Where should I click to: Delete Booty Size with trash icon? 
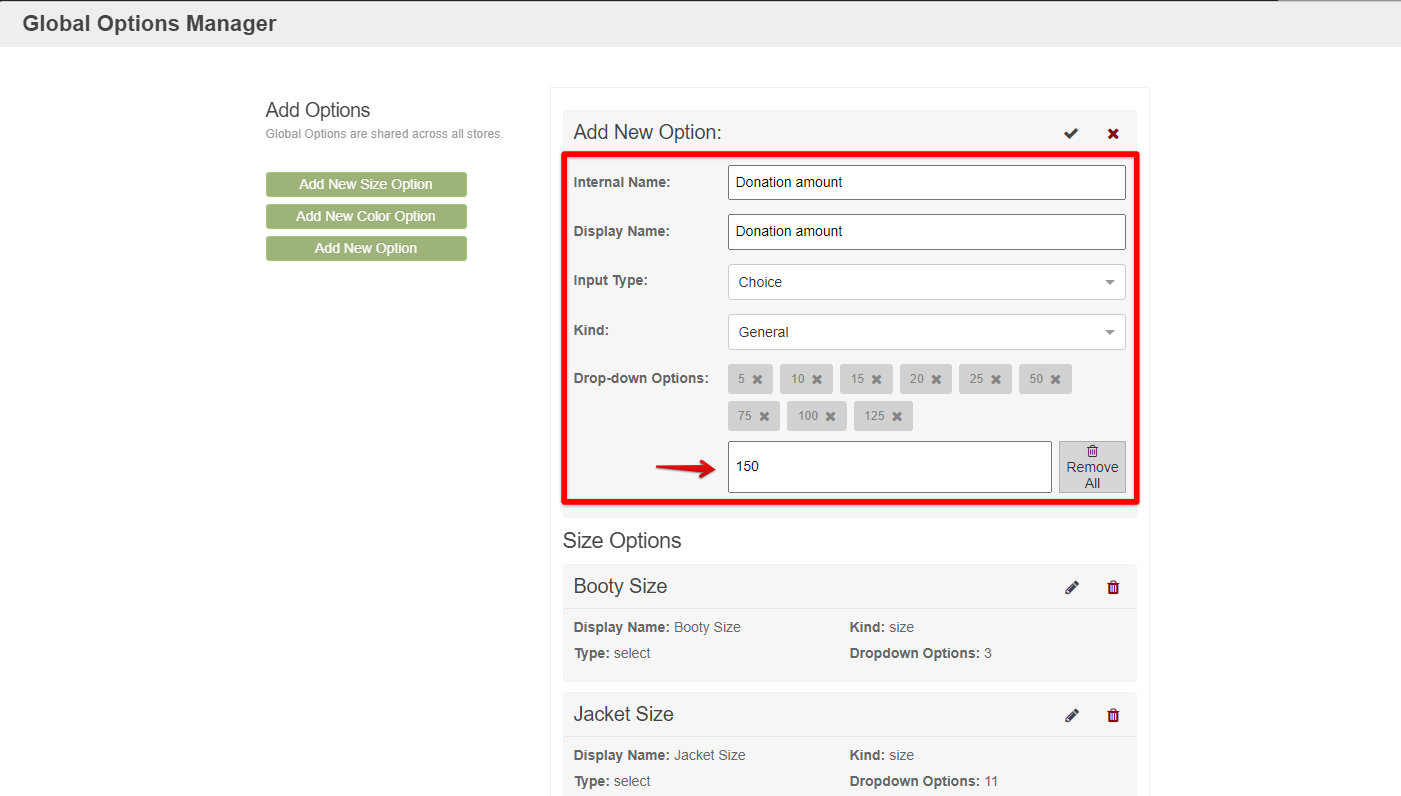[1113, 587]
